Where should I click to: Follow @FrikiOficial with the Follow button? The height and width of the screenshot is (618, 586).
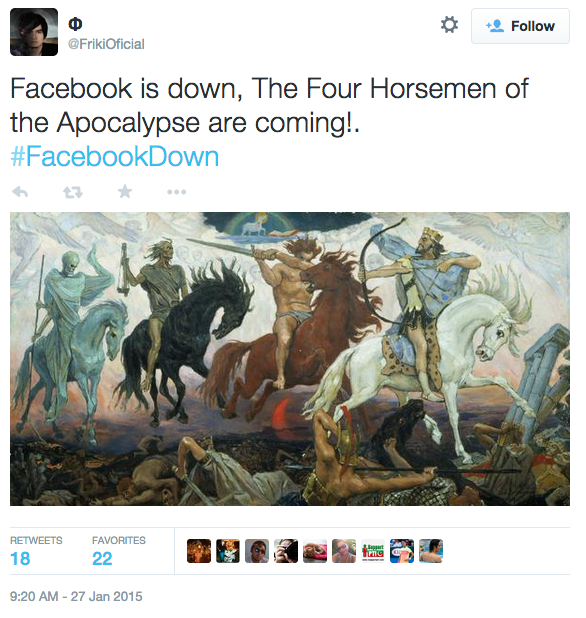[520, 26]
